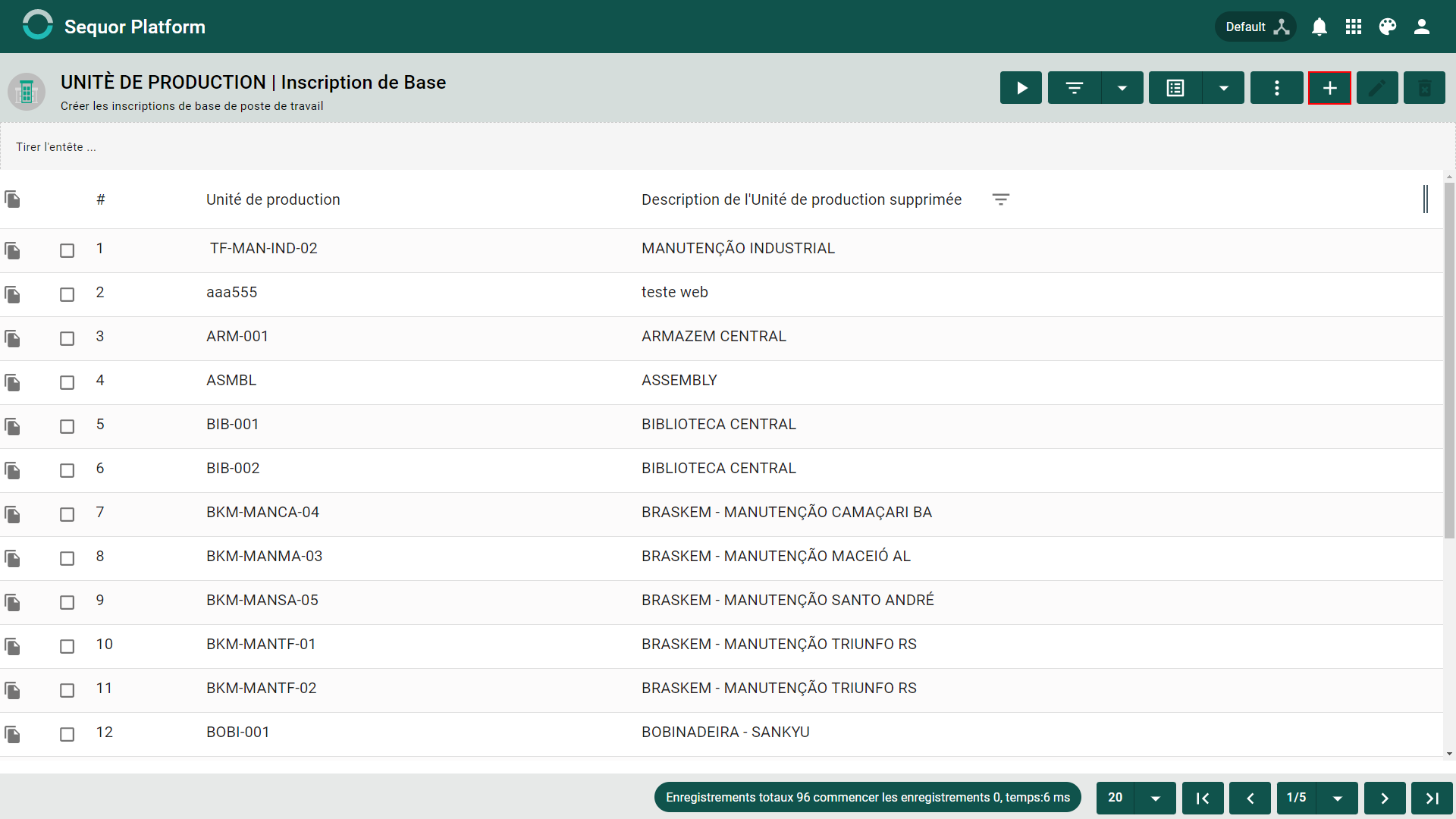The width and height of the screenshot is (1456, 819).
Task: Click the production unit building icon
Action: [27, 92]
